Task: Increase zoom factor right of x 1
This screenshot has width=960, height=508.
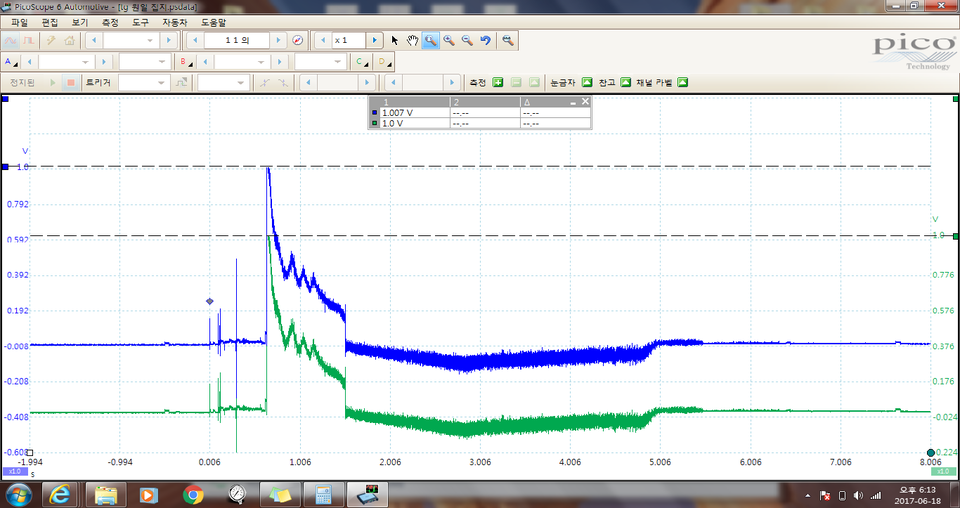Action: coord(375,40)
